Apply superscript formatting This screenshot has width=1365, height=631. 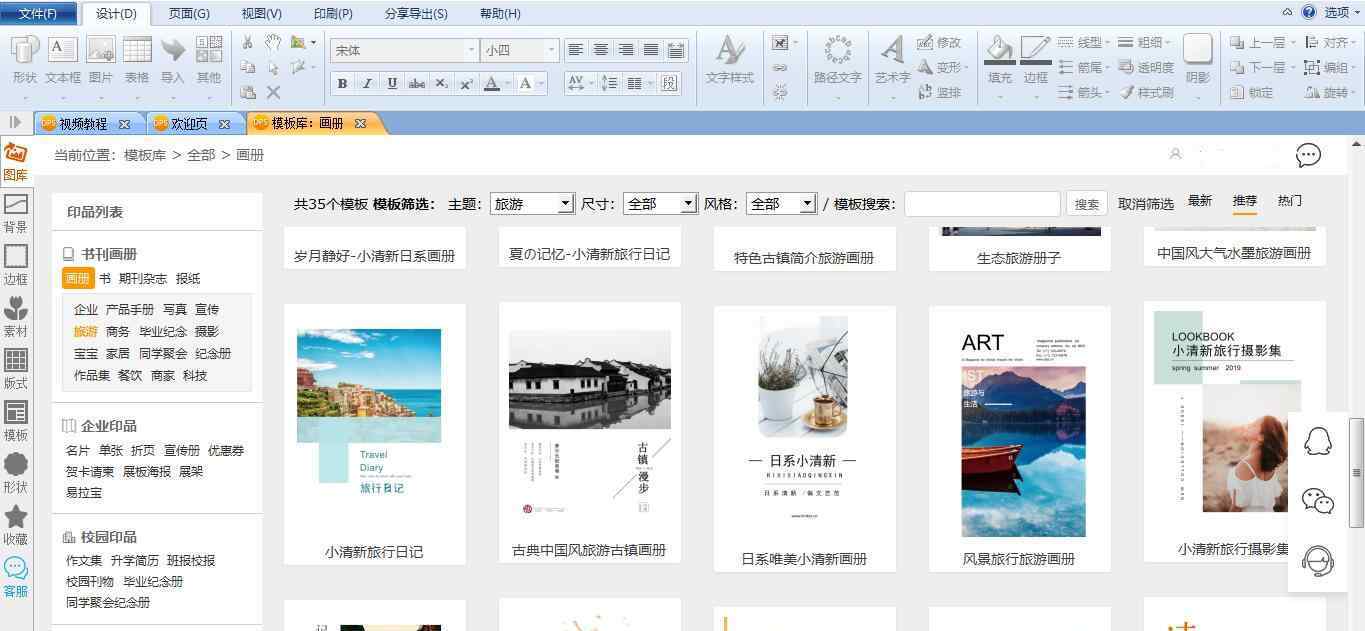click(x=466, y=83)
